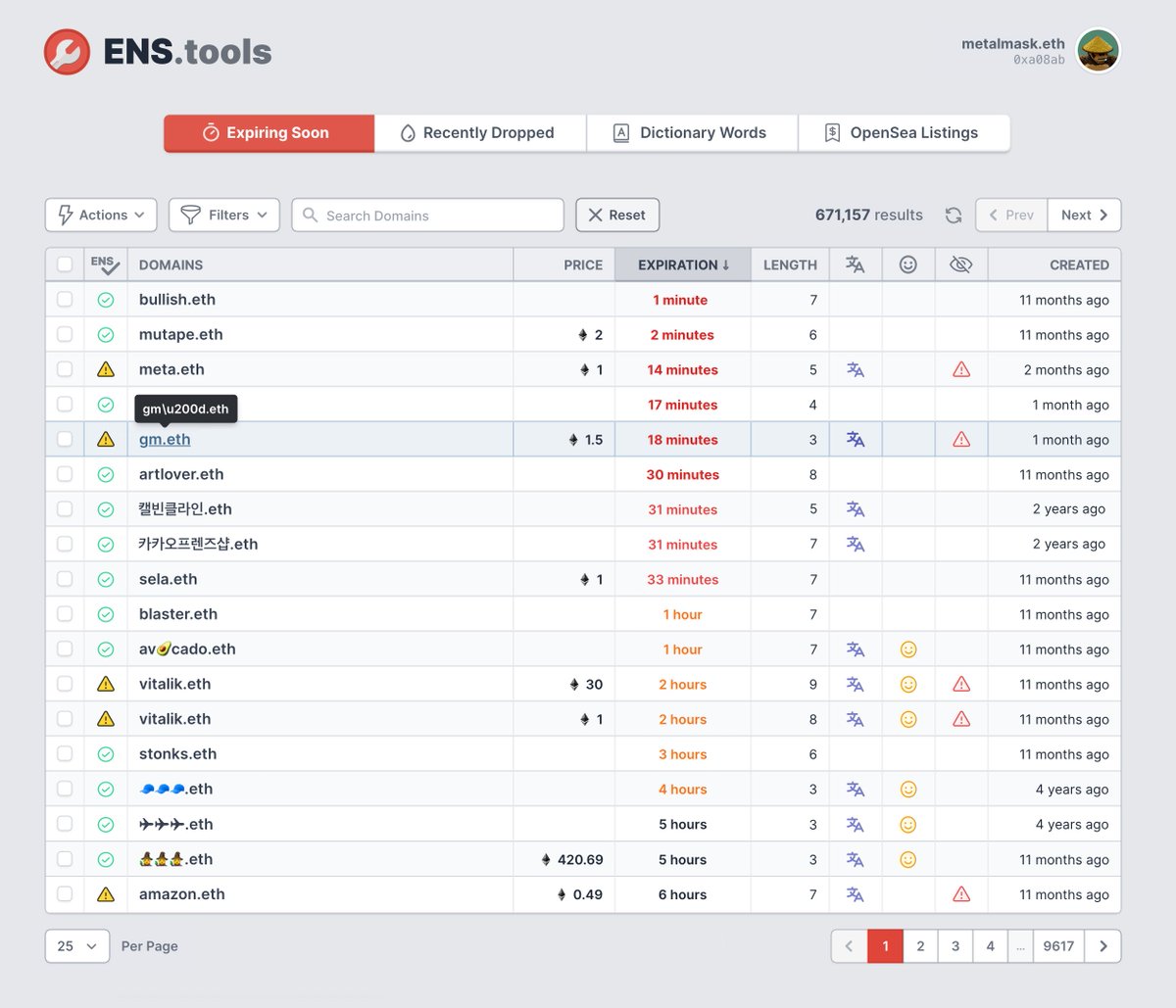The image size is (1176, 1008).
Task: Click the smiley icon in avocado.eth row
Action: point(908,649)
